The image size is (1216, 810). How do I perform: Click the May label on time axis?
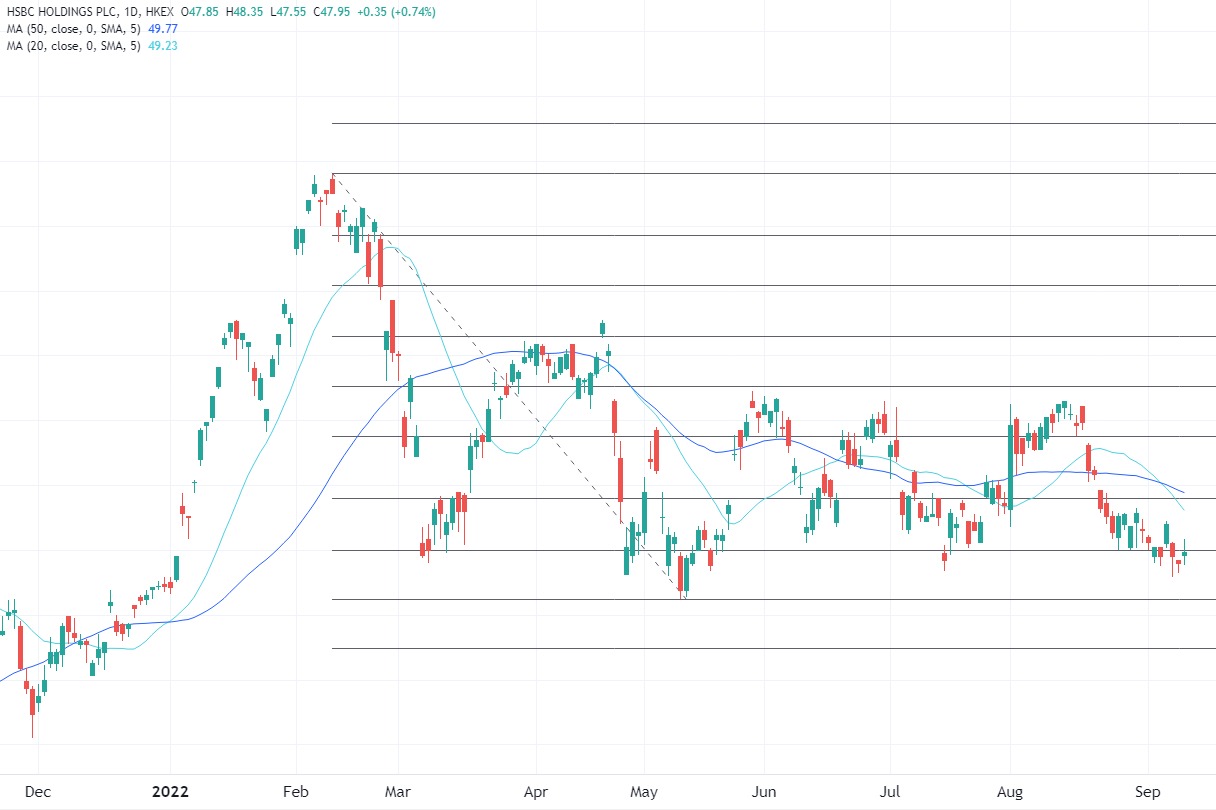[644, 791]
